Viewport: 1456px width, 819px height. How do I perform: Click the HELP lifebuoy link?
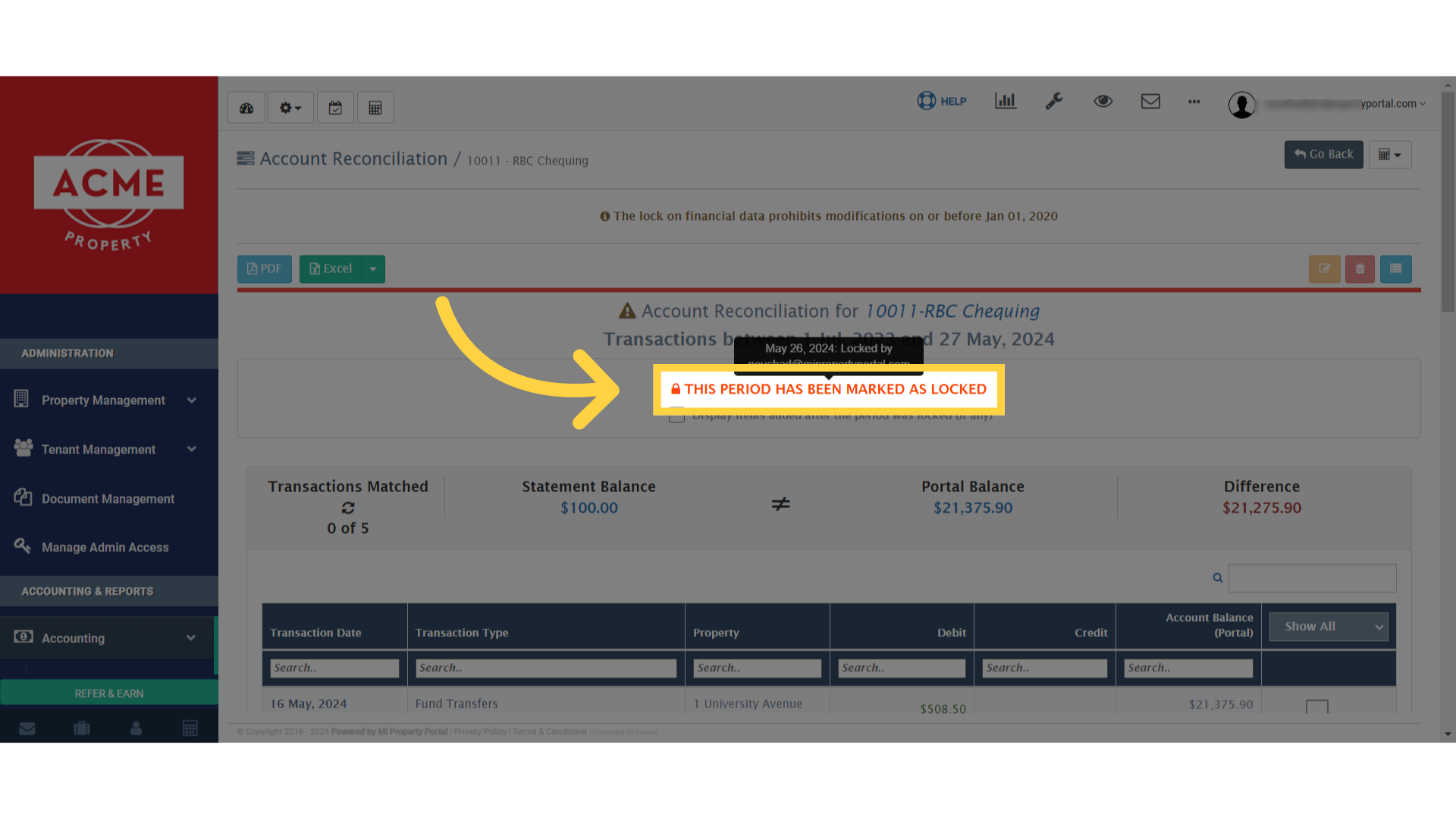coord(942,101)
